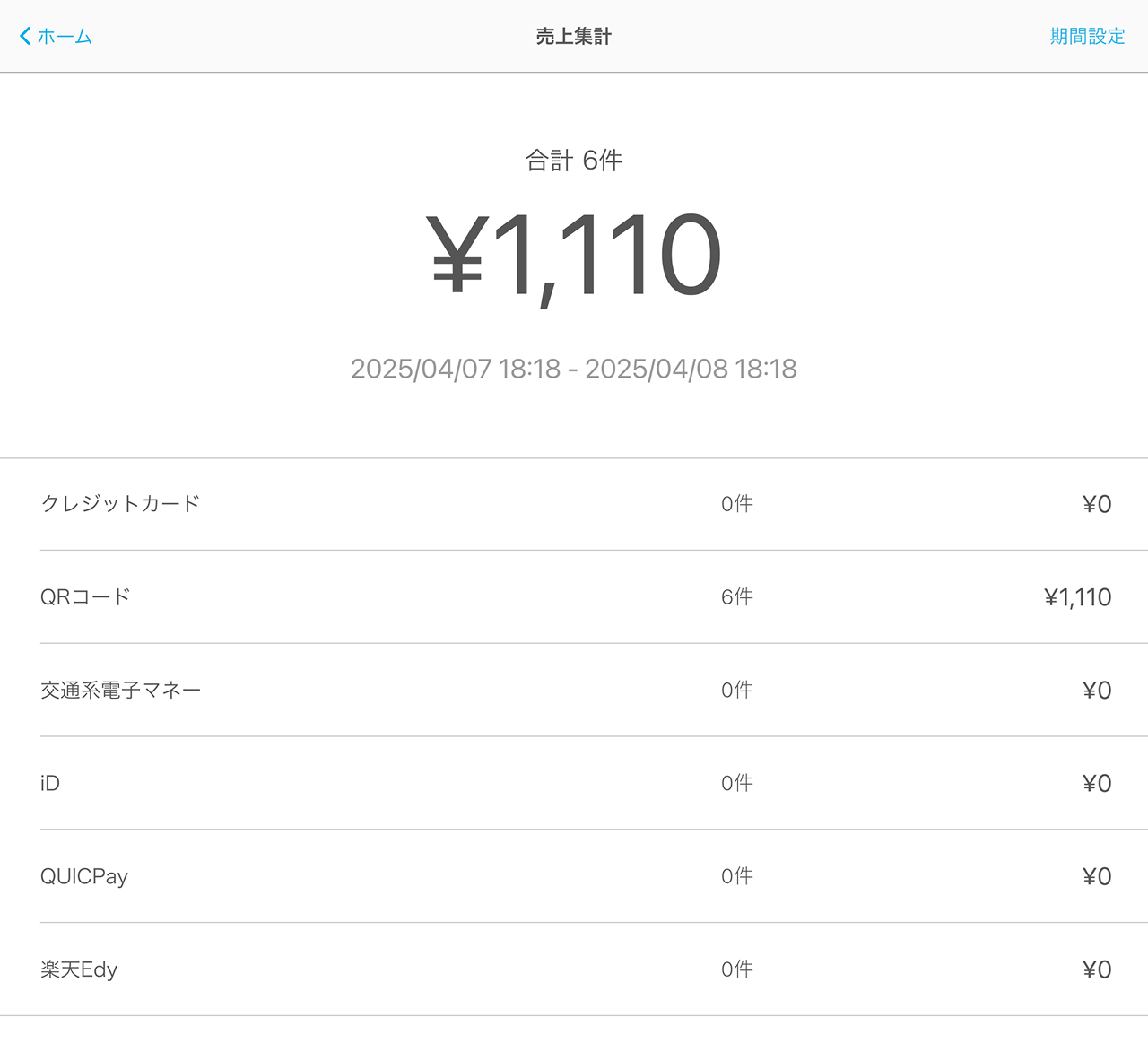Click the 売上集計 title text
This screenshot has height=1052, width=1148.
(x=574, y=36)
